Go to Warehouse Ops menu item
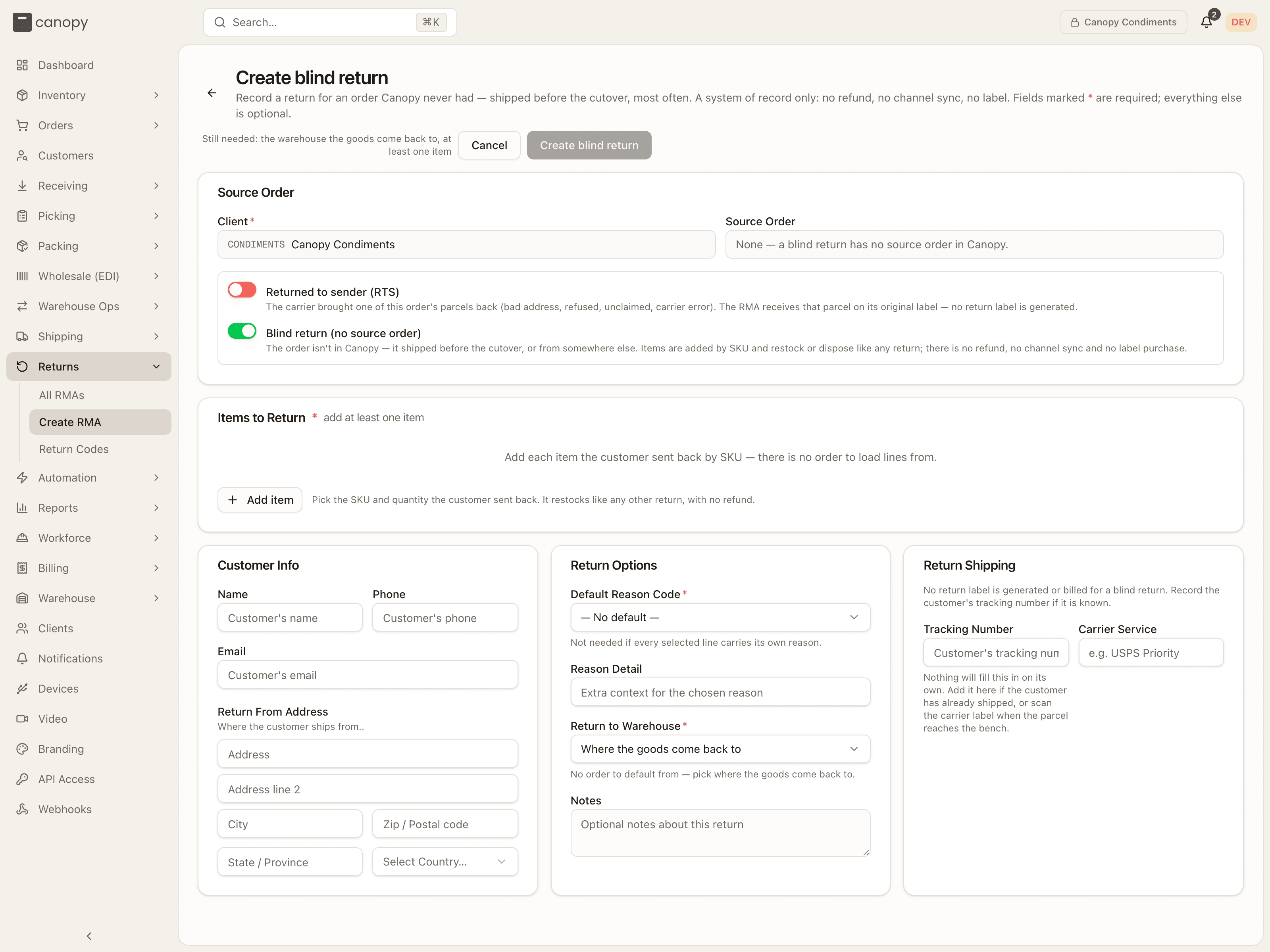 tap(89, 306)
